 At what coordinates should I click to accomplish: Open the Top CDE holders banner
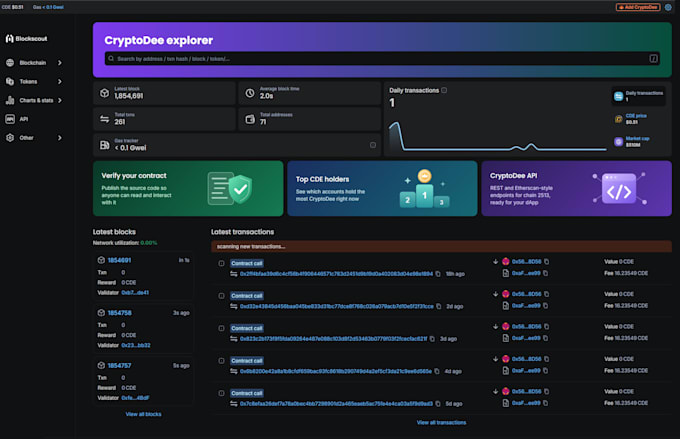pyautogui.click(x=382, y=188)
